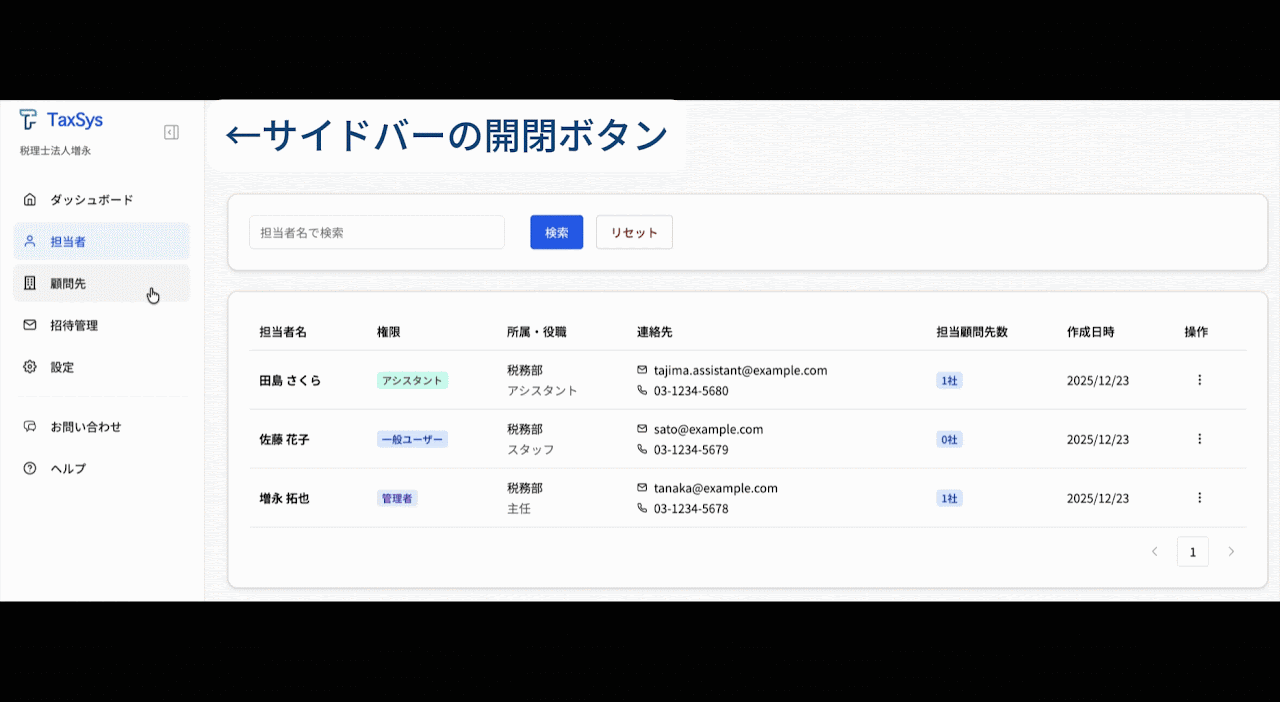Select page 1 in pagination
Image resolution: width=1280 pixels, height=702 pixels.
tap(1193, 552)
